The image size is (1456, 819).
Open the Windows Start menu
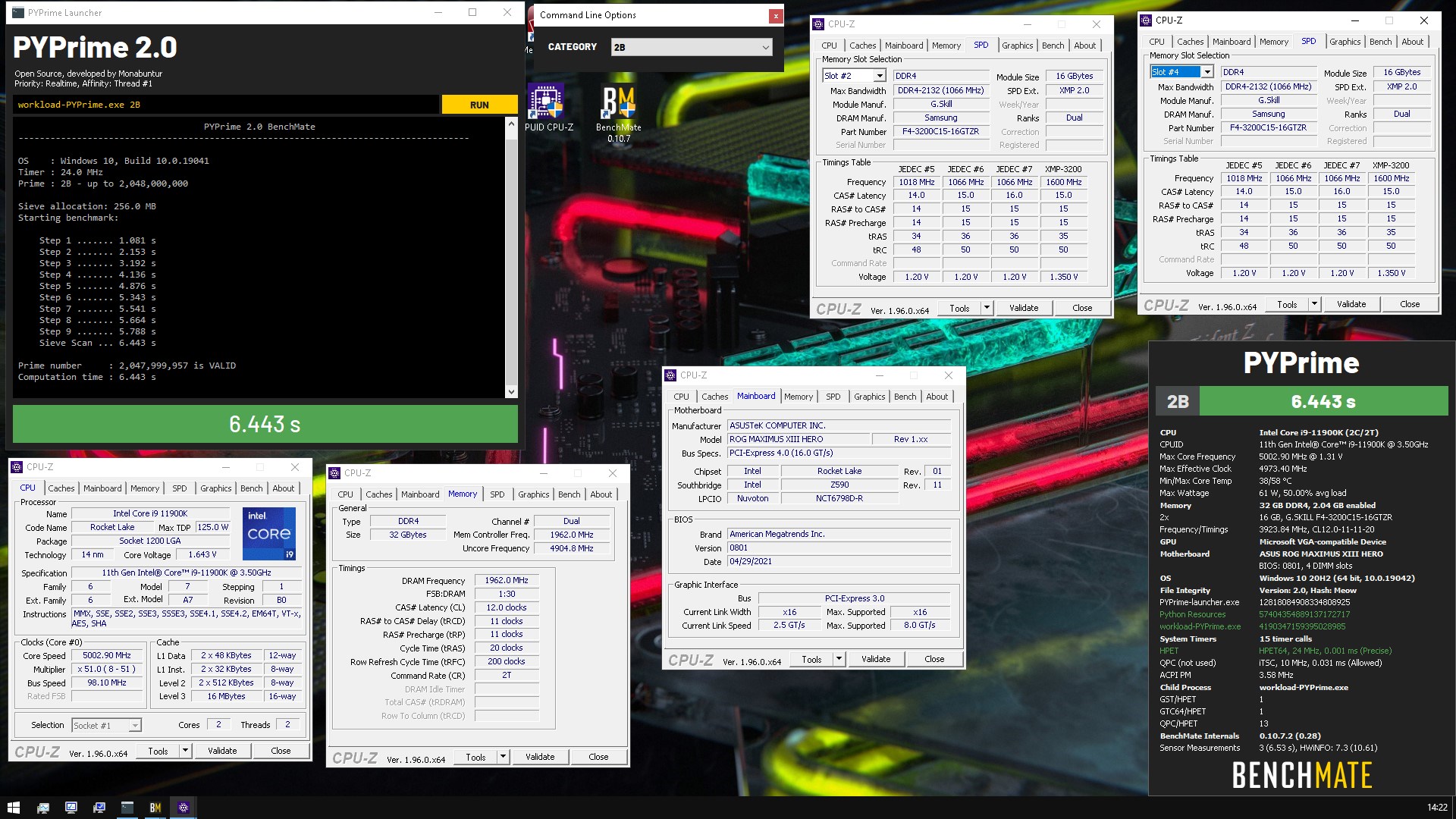13,808
